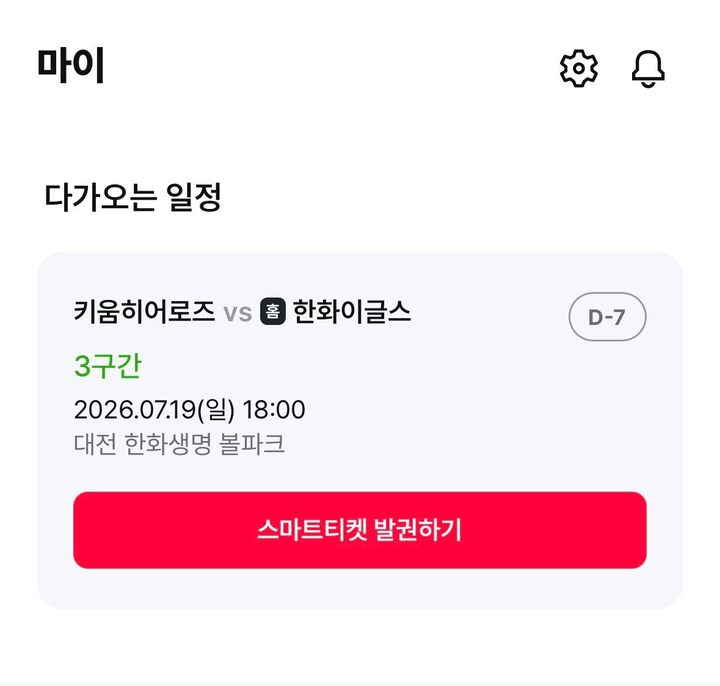Click the 다가오는 section heading word
The width and height of the screenshot is (720, 686).
[101, 197]
